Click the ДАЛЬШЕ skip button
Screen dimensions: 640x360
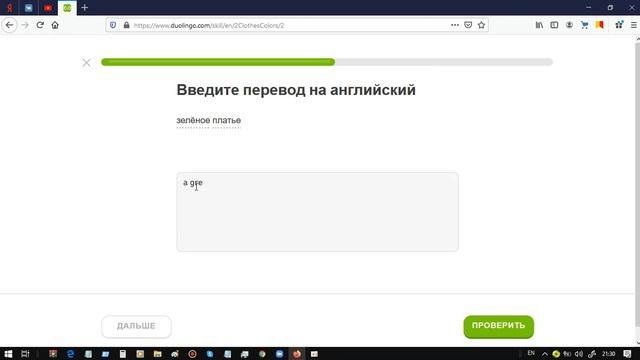point(136,326)
